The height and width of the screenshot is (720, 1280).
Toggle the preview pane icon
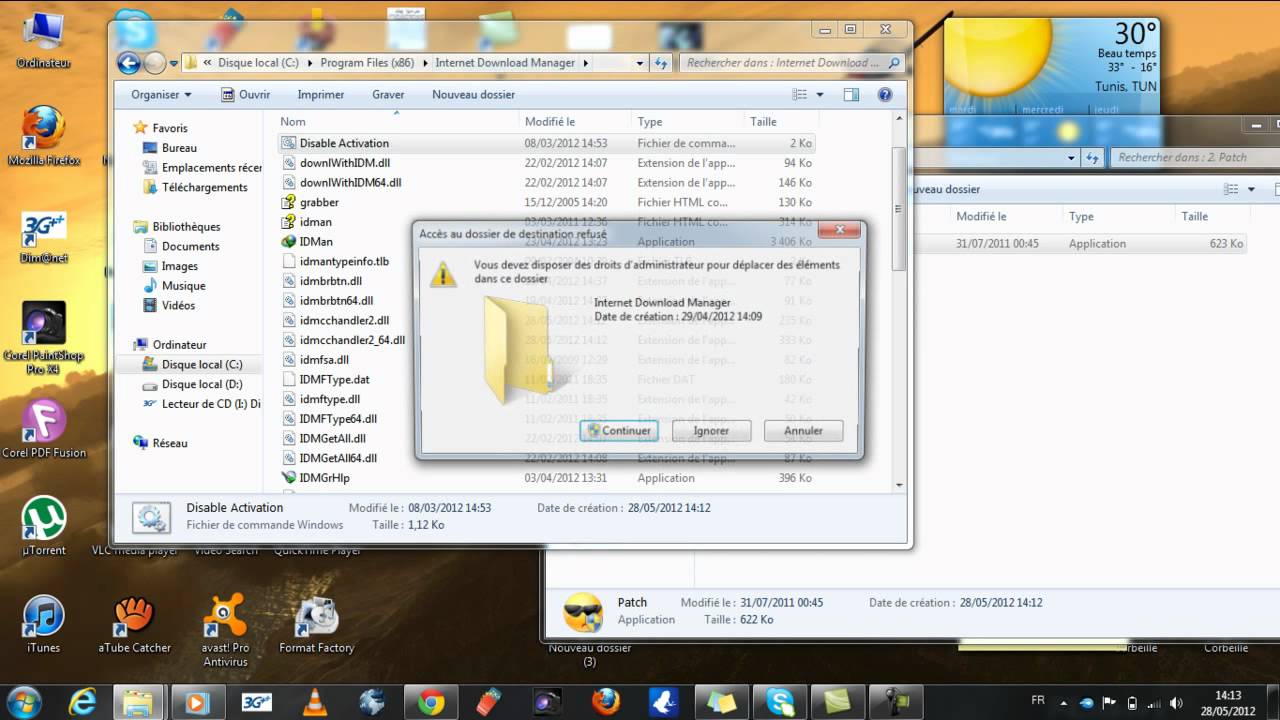pyautogui.click(x=851, y=95)
